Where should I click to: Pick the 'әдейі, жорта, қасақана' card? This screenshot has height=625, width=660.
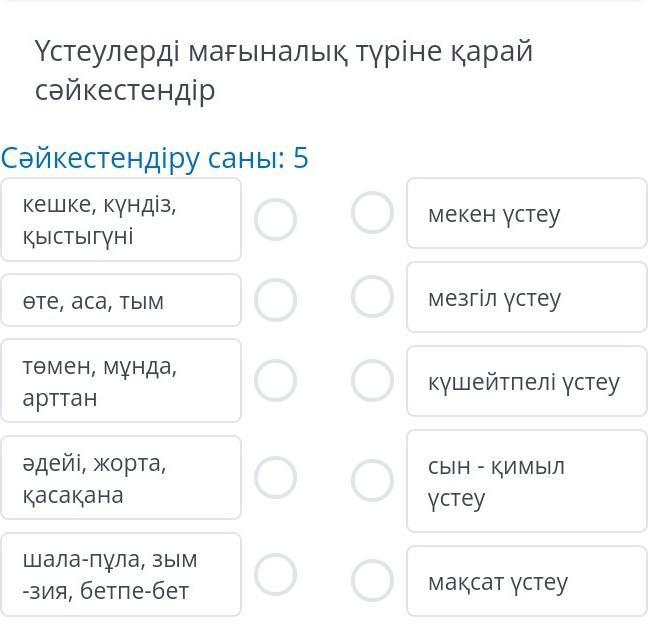(x=121, y=478)
